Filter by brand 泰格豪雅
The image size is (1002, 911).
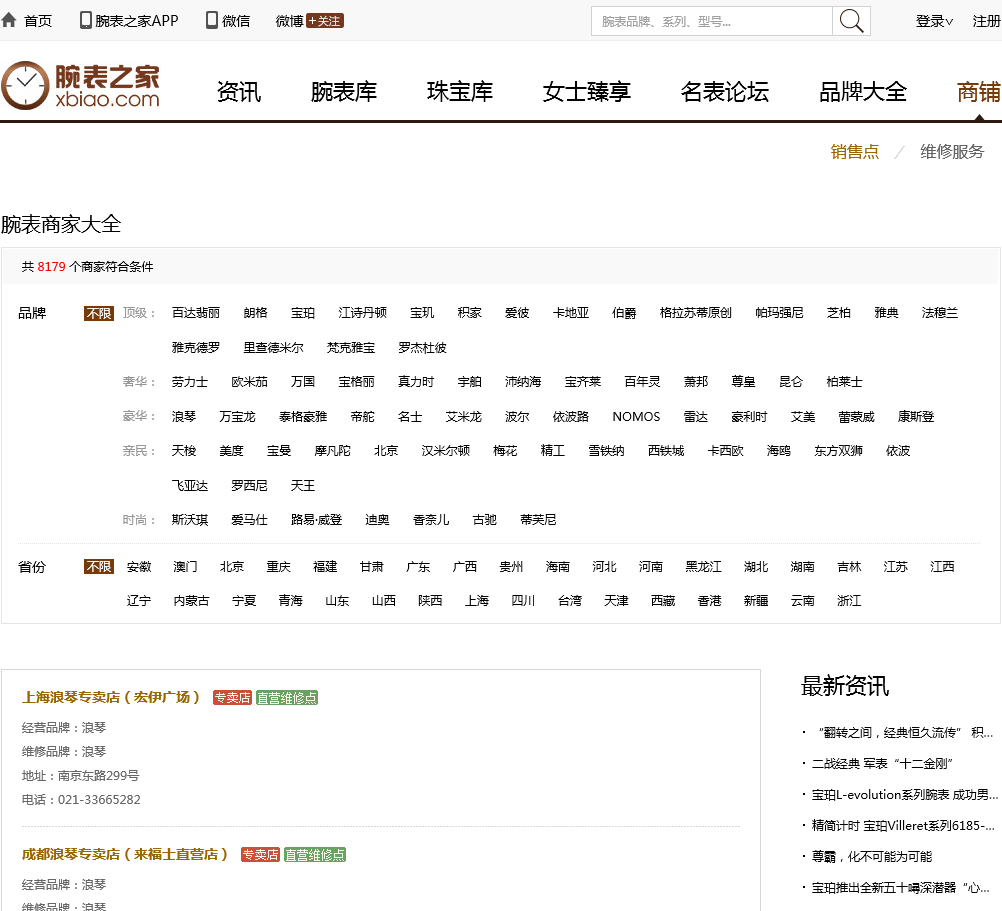[x=303, y=417]
